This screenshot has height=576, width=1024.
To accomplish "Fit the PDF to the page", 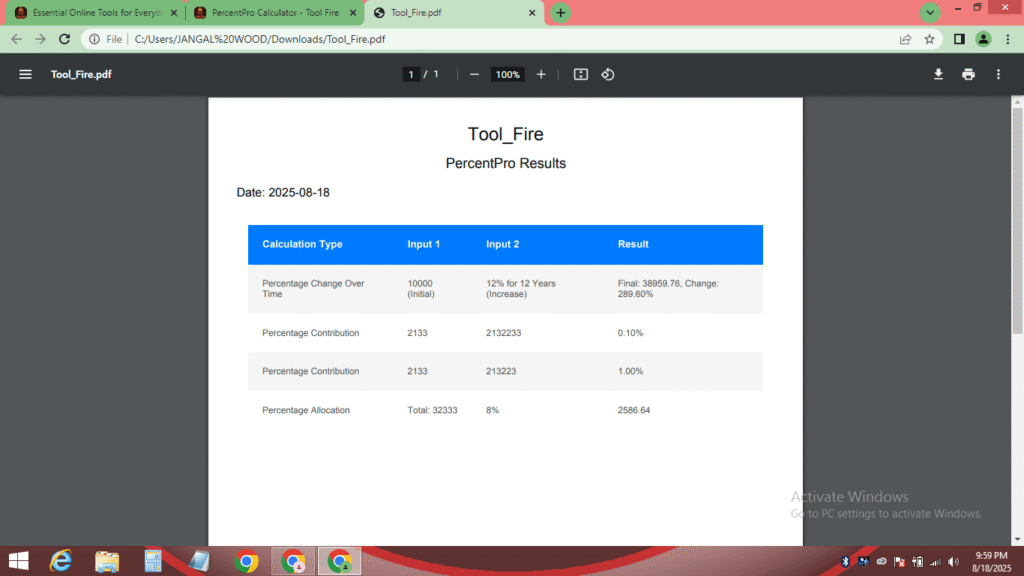I will coord(580,74).
